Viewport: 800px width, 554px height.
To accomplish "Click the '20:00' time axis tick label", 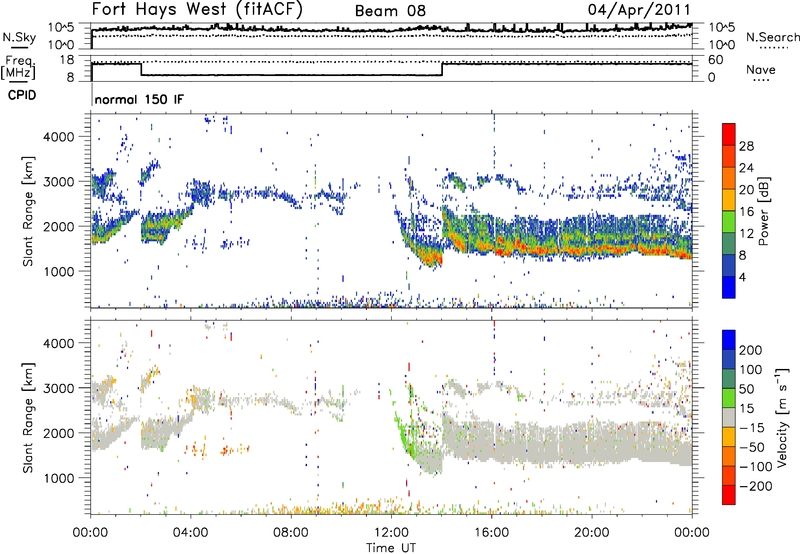I will [591, 533].
